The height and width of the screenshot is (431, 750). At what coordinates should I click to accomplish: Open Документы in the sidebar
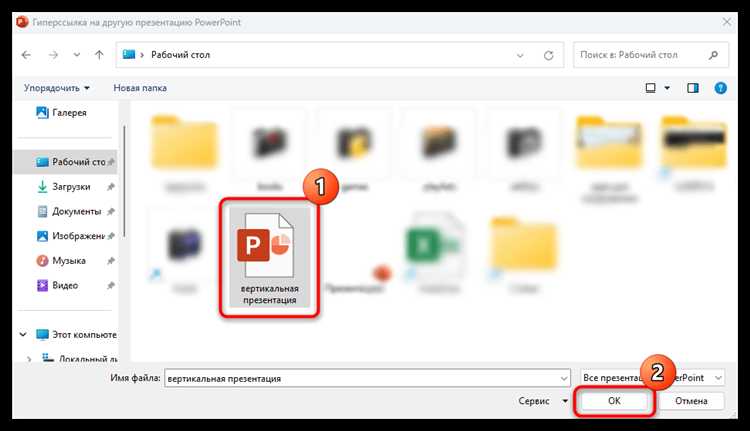(77, 211)
